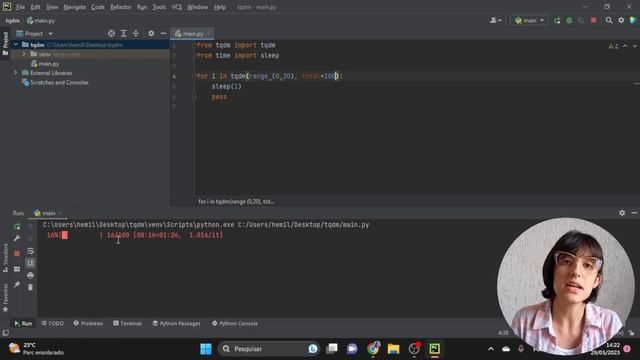Rerun main from Run panel sidebar
The height and width of the screenshot is (360, 640).
point(17,227)
